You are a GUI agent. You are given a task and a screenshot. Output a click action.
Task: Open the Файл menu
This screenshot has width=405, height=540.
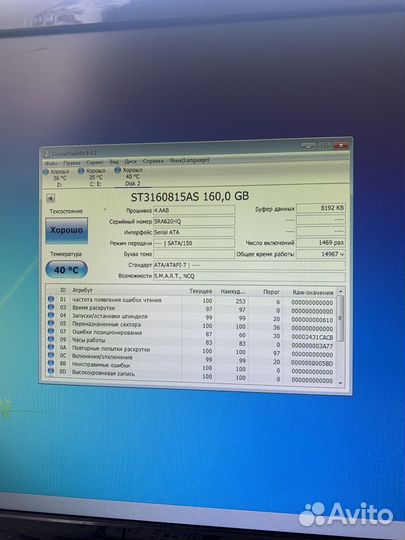coord(51,163)
